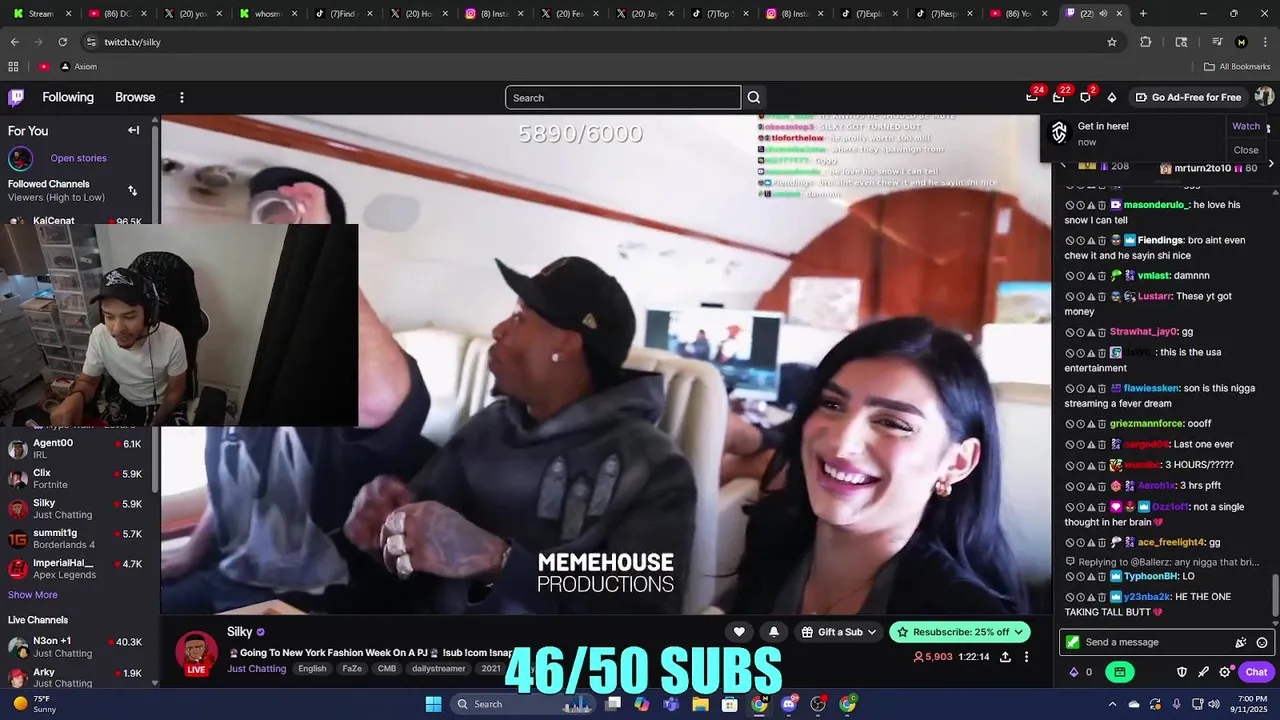Image resolution: width=1280 pixels, height=720 pixels.
Task: Follow heart icon under the stream
Action: 739,632
